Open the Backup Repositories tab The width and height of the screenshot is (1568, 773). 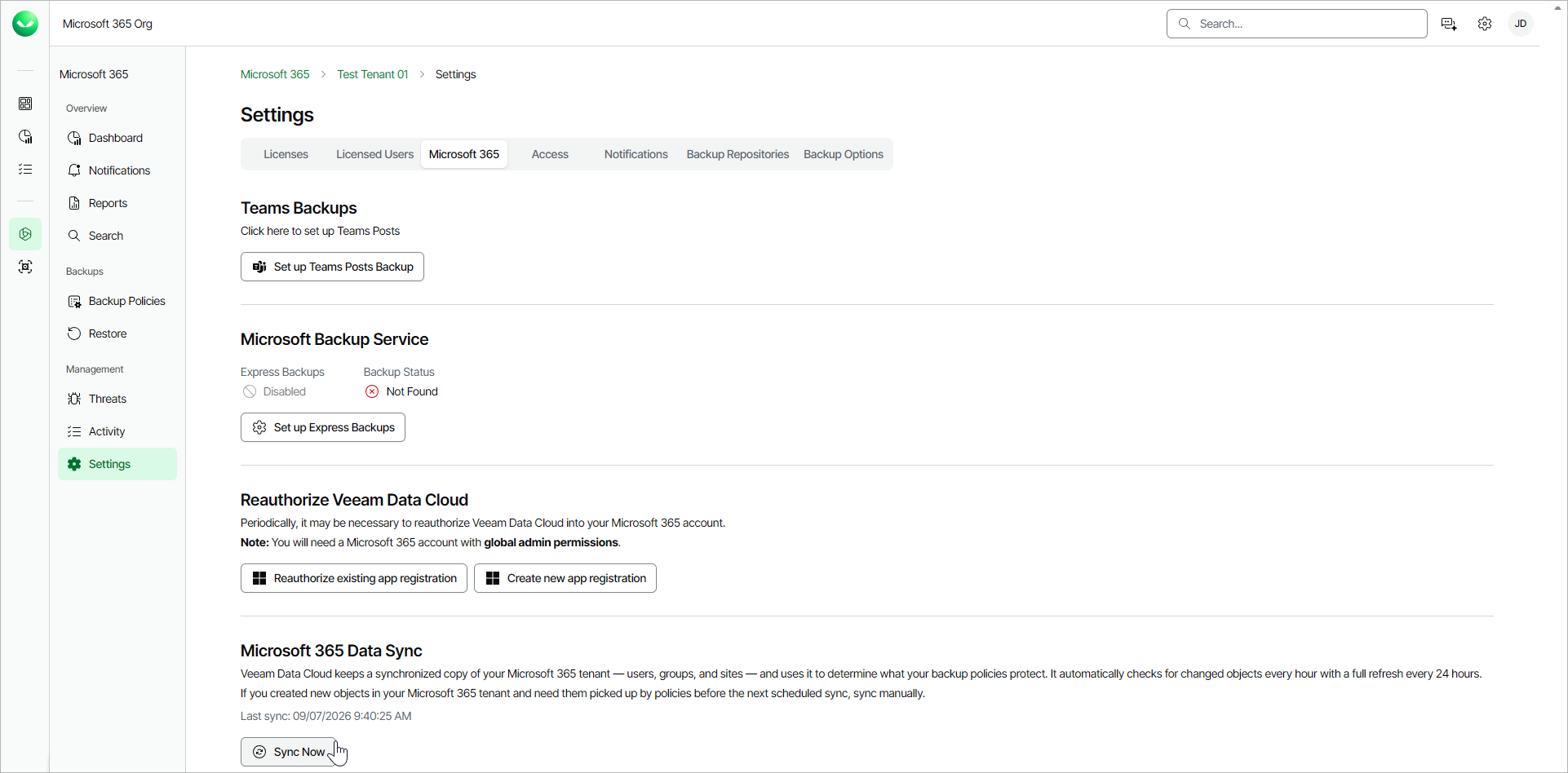[737, 154]
